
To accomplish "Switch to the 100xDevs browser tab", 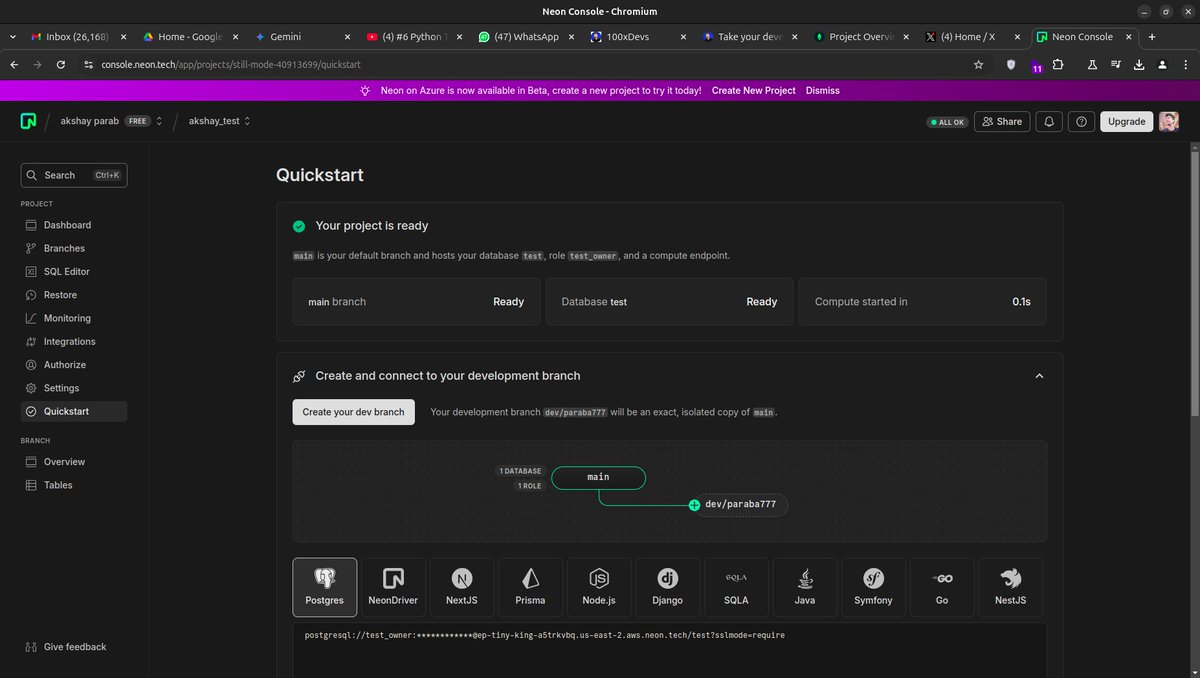I will tap(637, 37).
